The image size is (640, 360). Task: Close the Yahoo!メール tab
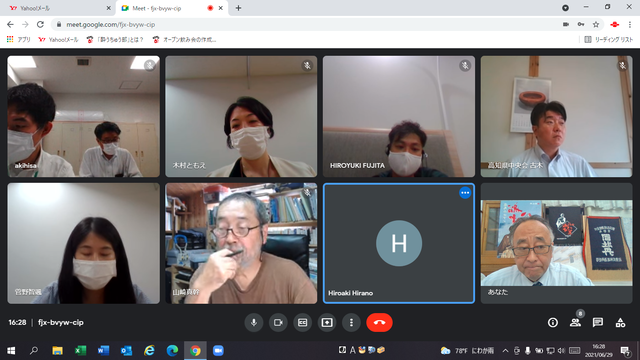108,8
